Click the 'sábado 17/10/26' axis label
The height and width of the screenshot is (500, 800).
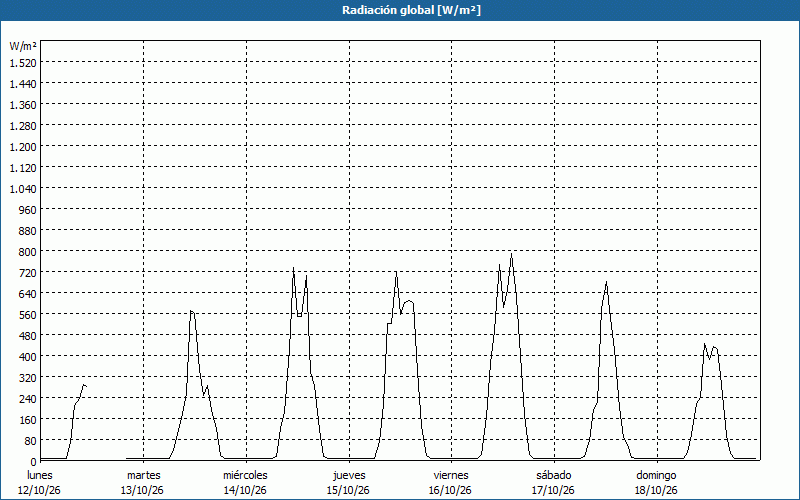553,483
